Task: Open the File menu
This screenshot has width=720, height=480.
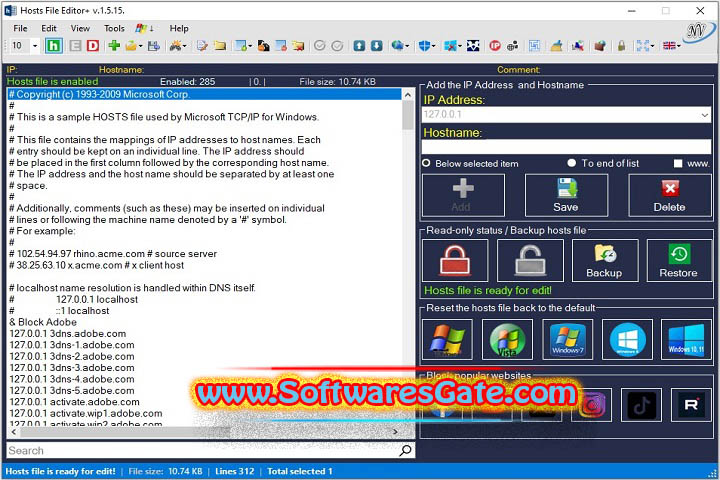Action: [20, 28]
